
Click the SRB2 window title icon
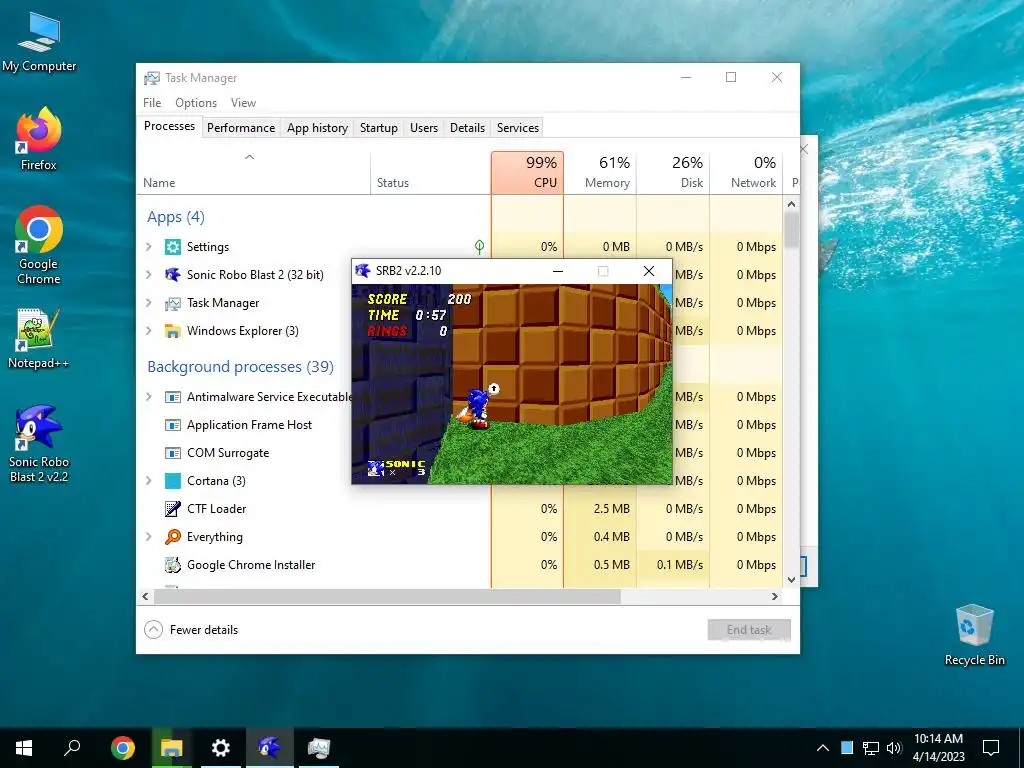(363, 270)
